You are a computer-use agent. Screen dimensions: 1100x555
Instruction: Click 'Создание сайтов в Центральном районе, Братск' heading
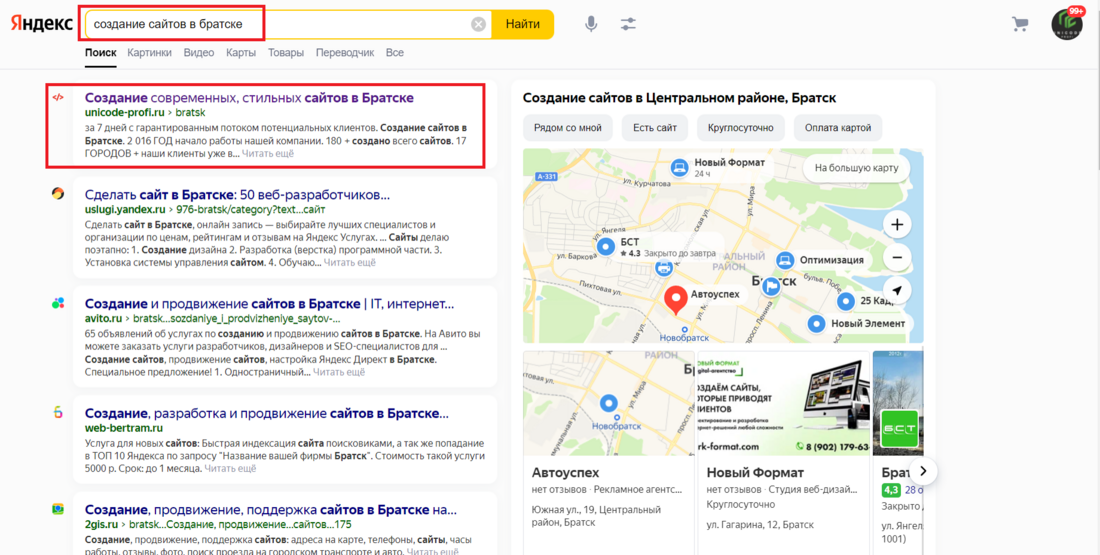(679, 98)
